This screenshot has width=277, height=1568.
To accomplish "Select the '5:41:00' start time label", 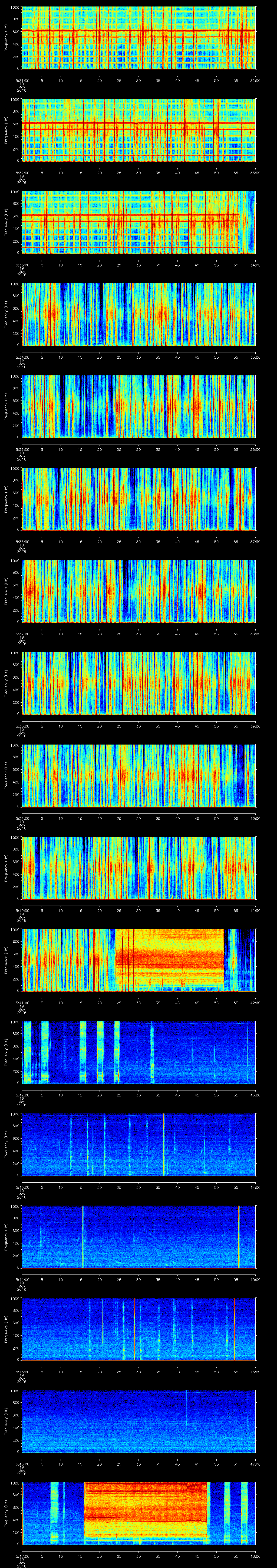I will click(22, 1003).
